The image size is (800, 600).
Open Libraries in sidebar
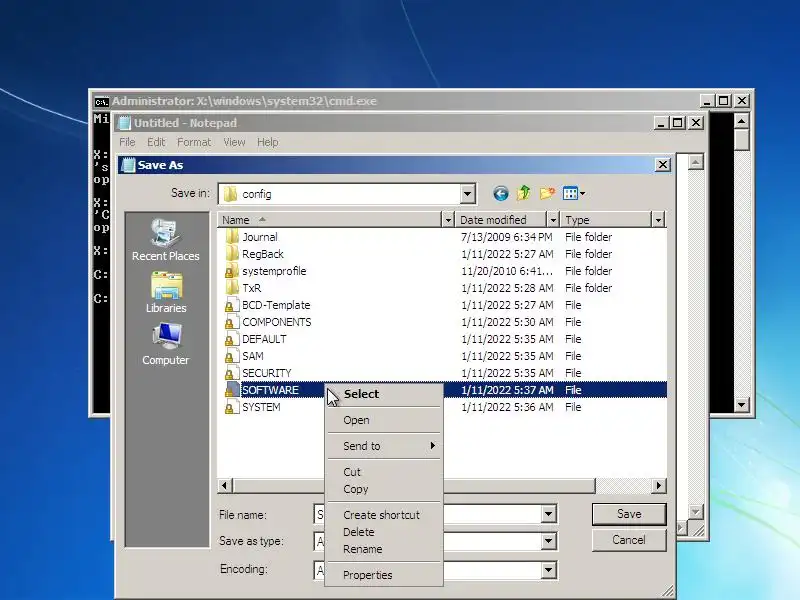point(166,292)
